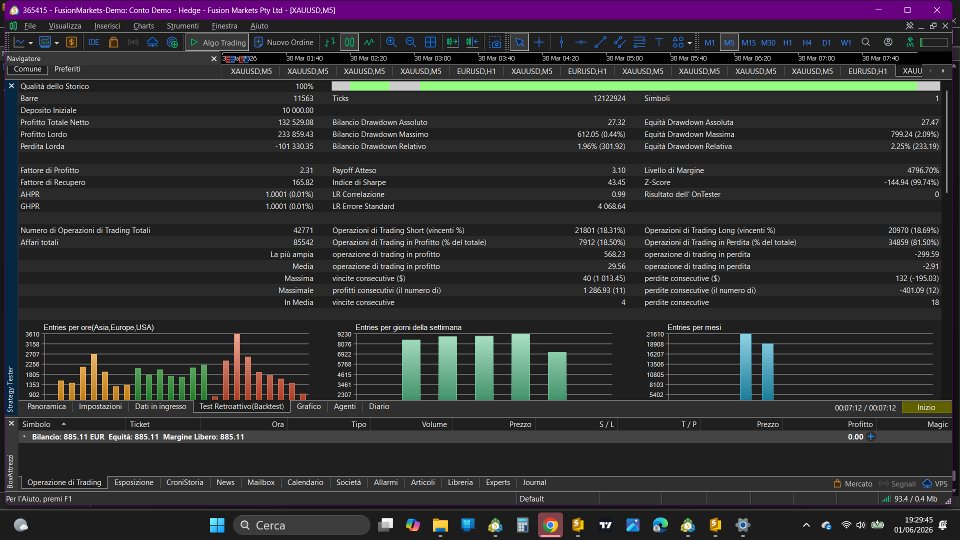Close the Navigatore panel
The image size is (960, 540).
pyautogui.click(x=214, y=59)
